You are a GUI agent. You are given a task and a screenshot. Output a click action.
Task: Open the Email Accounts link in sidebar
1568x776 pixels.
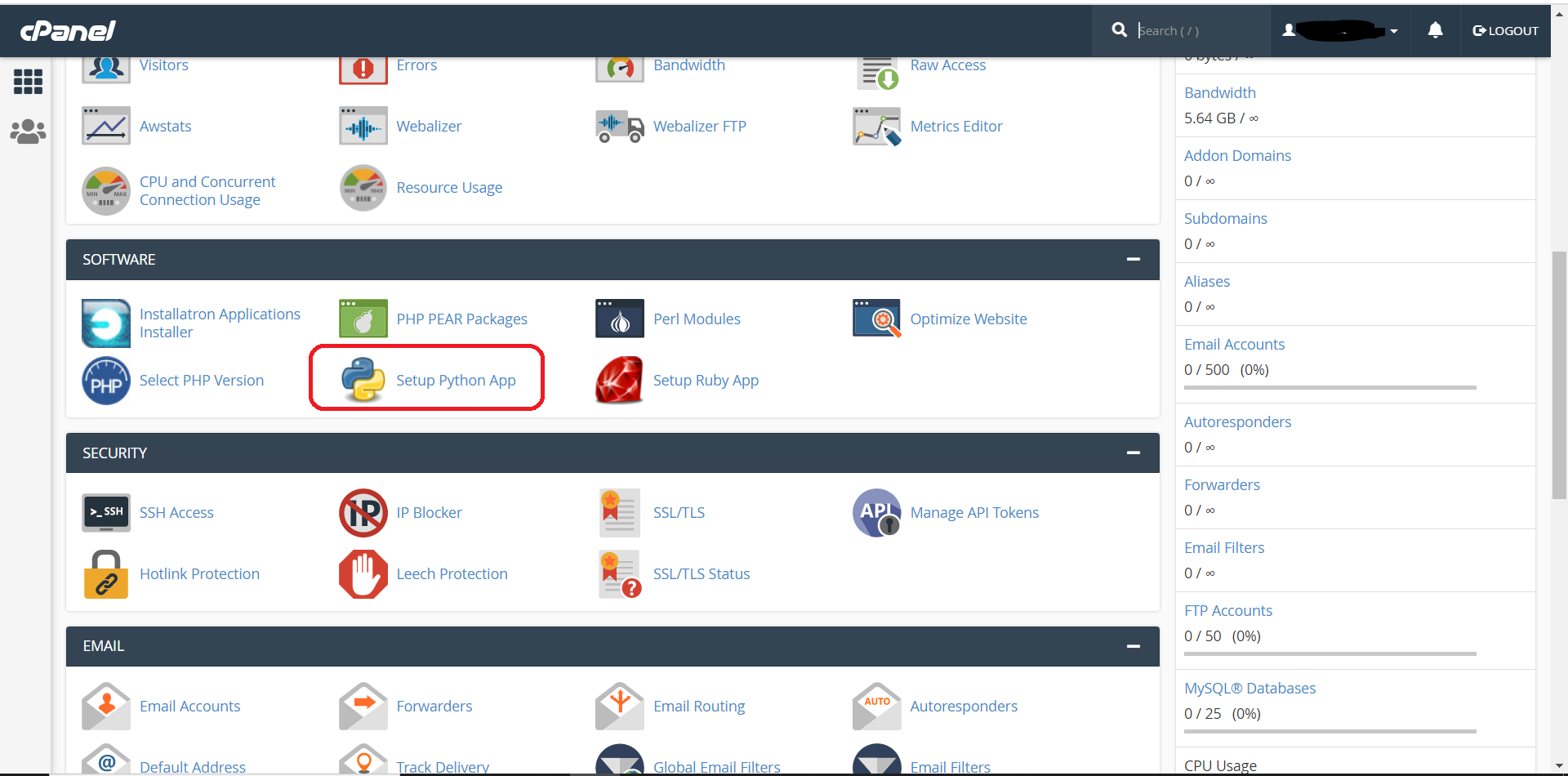coord(1234,344)
